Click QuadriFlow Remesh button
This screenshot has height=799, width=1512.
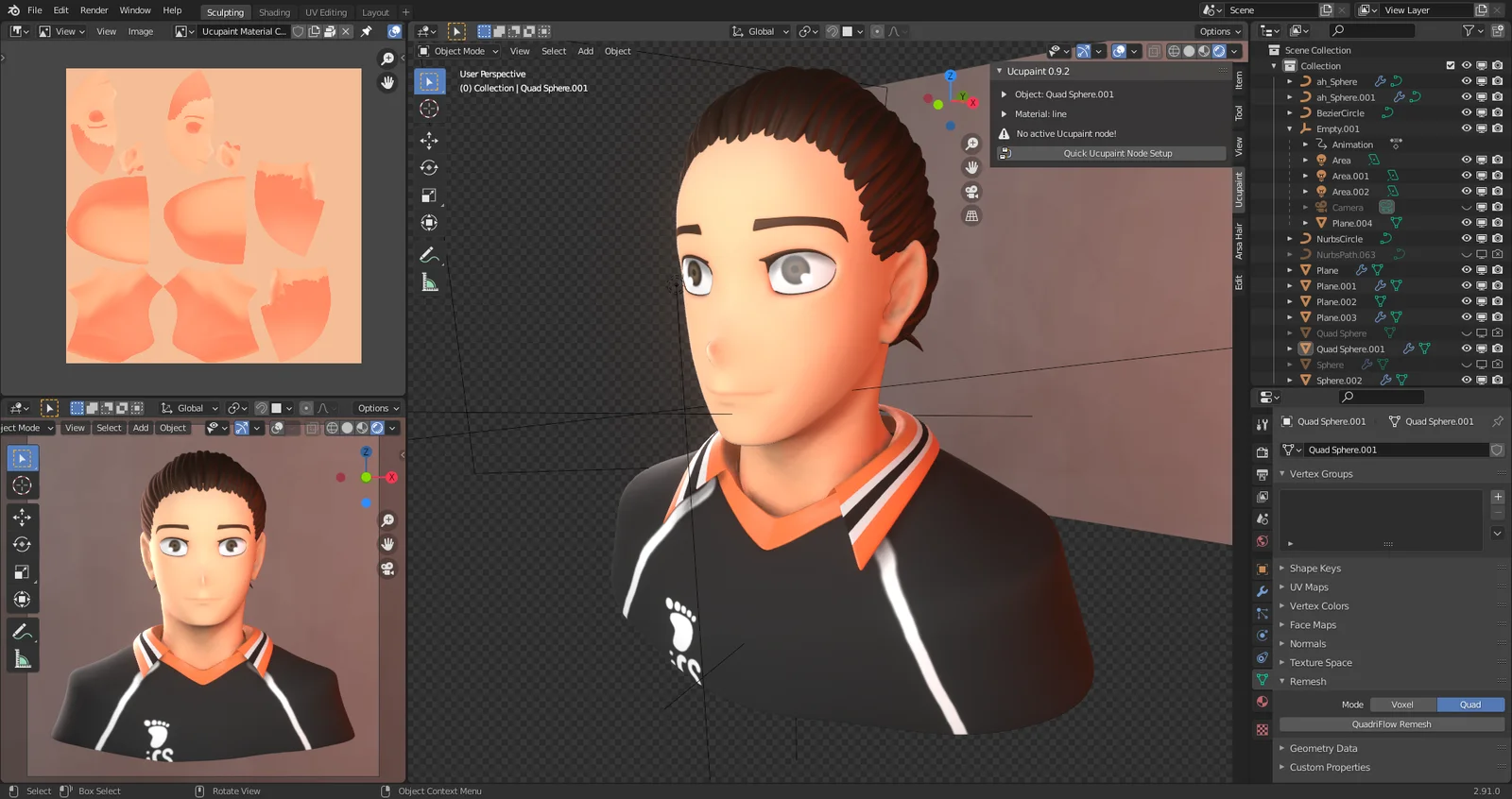1391,724
